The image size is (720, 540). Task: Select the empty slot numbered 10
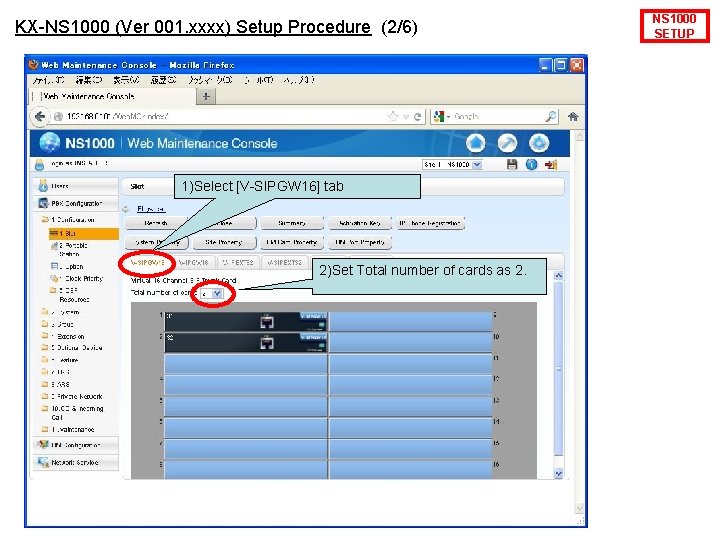411,343
